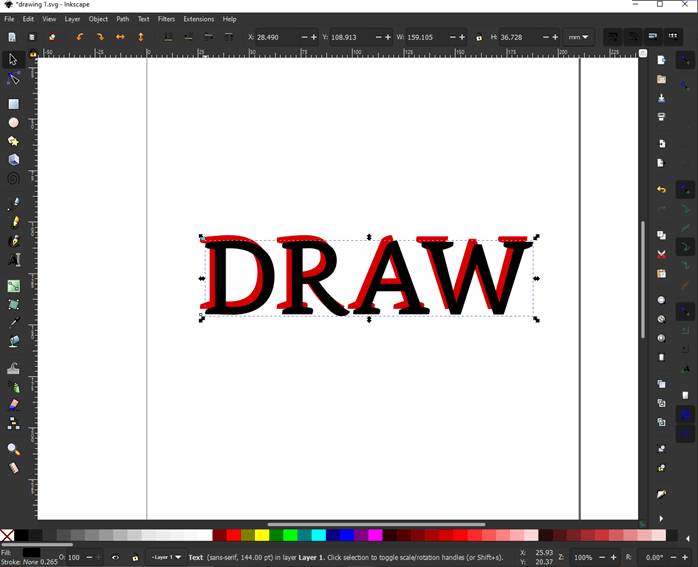Open the Help menu

click(229, 19)
